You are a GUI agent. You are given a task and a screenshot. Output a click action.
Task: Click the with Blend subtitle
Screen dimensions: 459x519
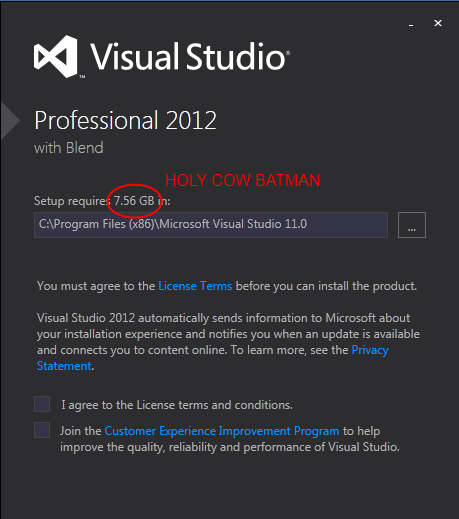69,148
